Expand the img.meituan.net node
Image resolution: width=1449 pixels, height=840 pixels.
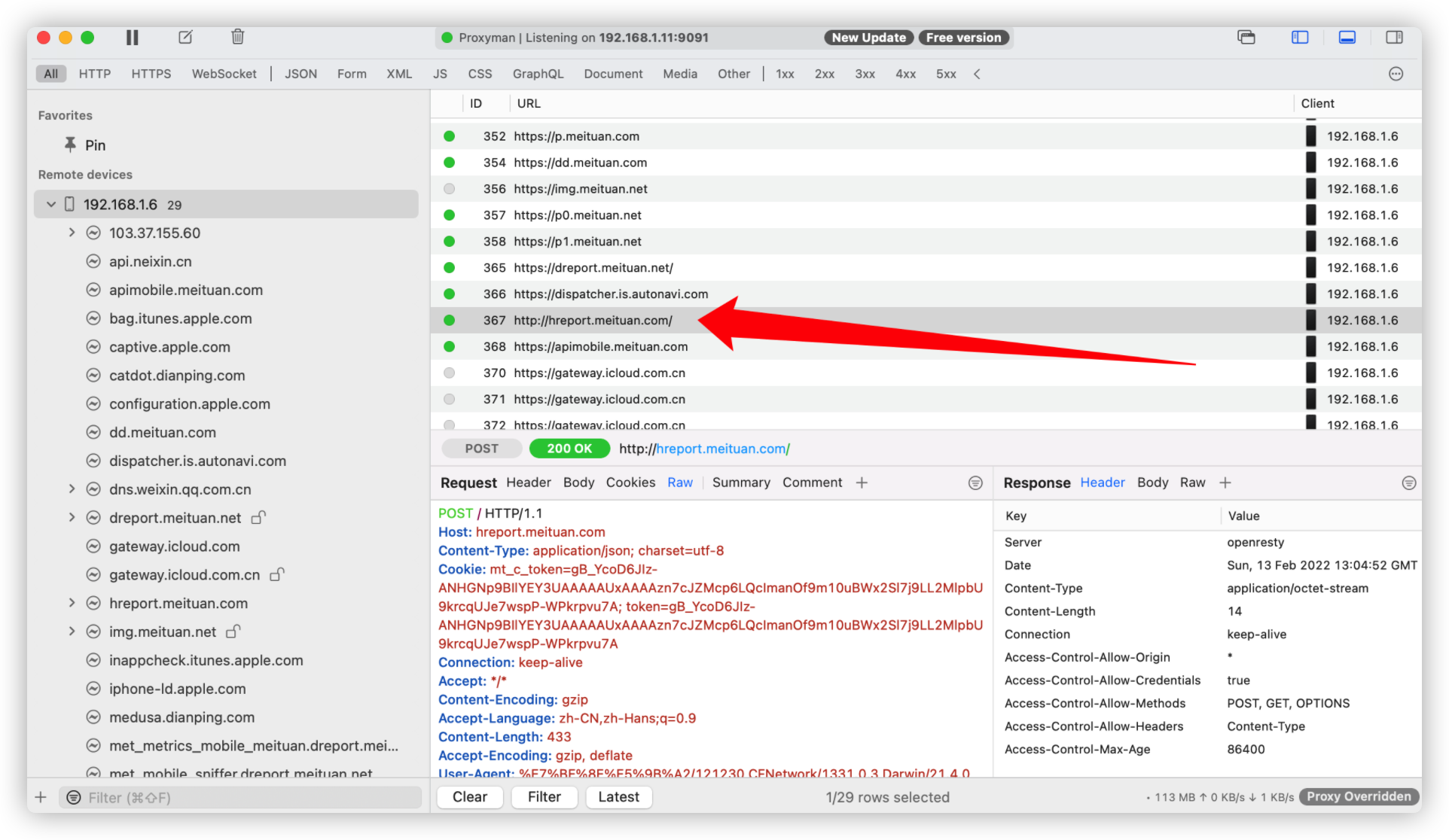(x=72, y=632)
